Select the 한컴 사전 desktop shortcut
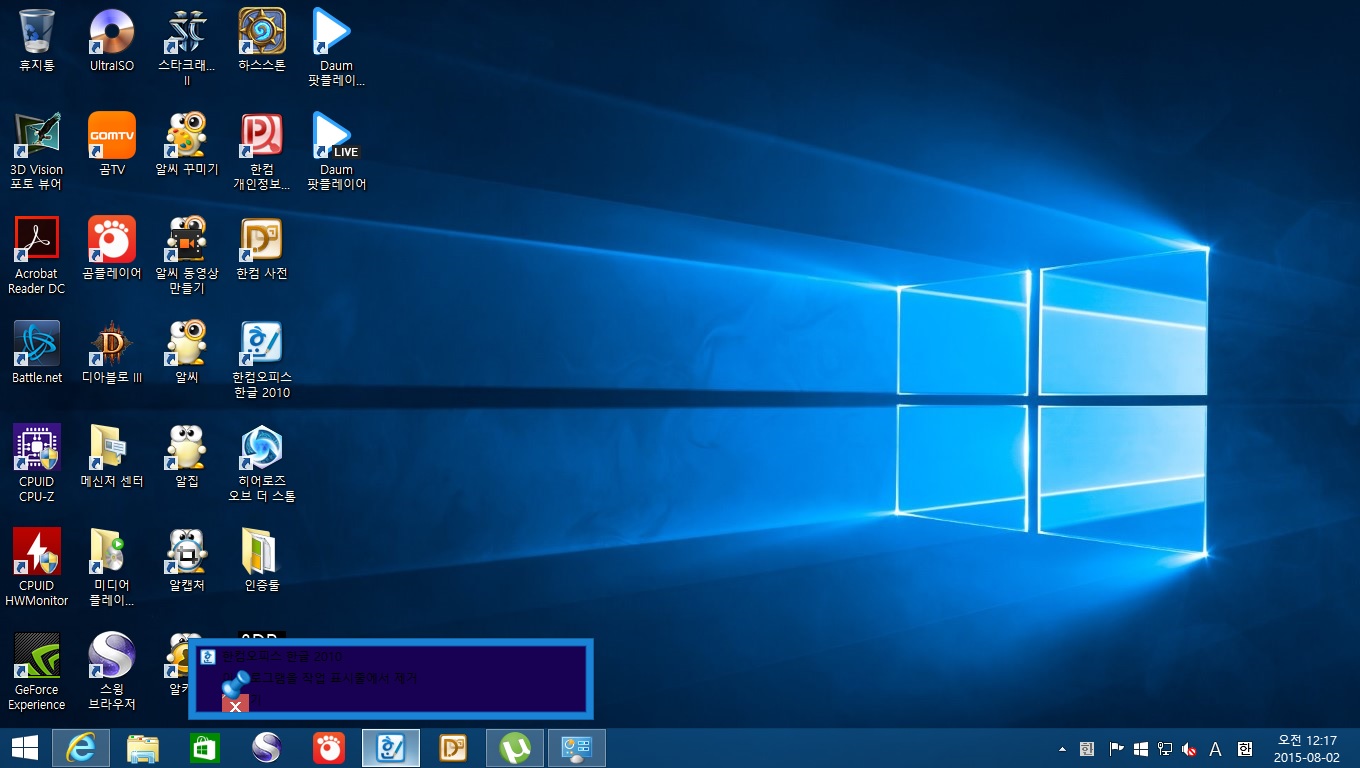This screenshot has width=1360, height=768. pyautogui.click(x=262, y=249)
